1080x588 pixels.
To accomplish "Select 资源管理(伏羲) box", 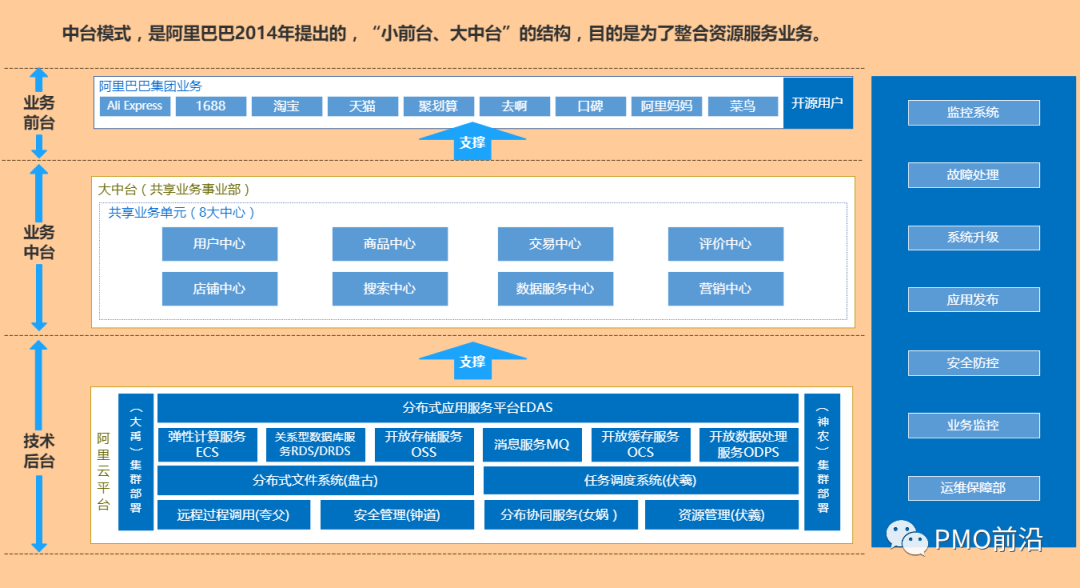I will 722,515.
